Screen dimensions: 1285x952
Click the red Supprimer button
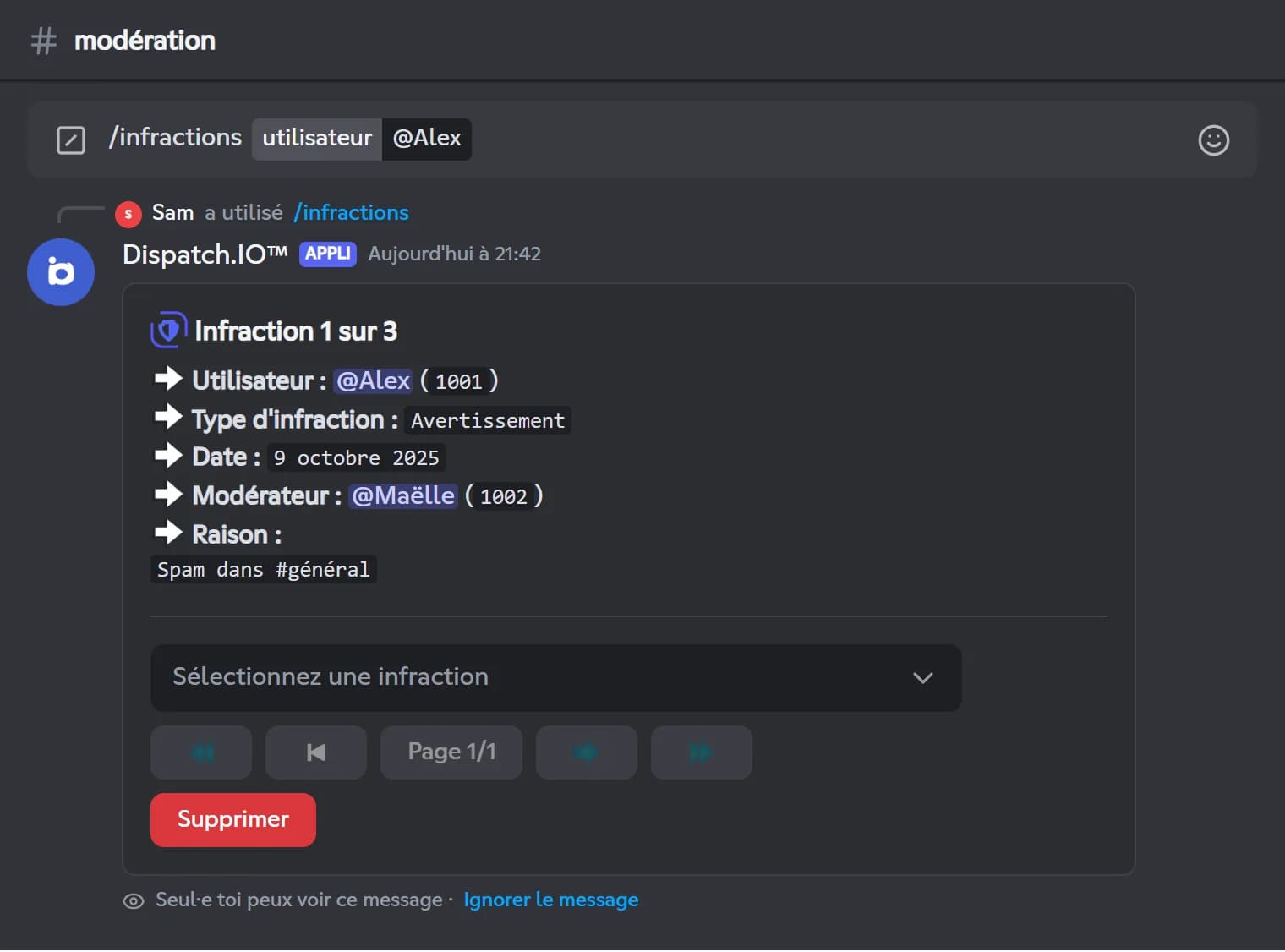(233, 820)
